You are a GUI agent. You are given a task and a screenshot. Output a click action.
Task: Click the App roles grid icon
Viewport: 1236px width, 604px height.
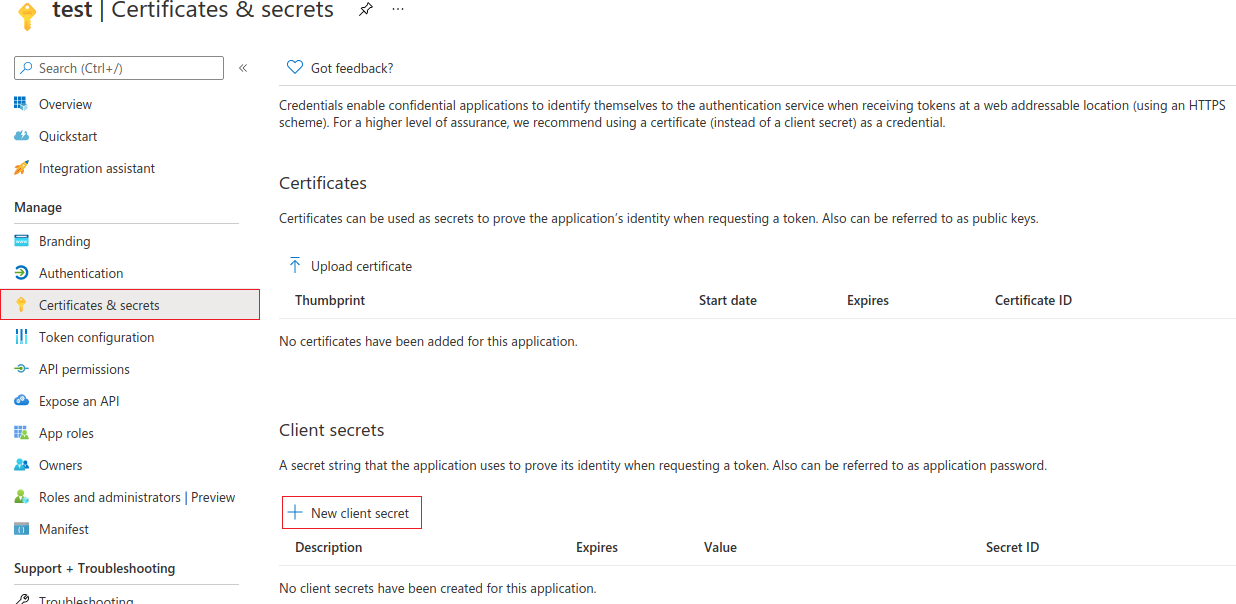(x=21, y=433)
